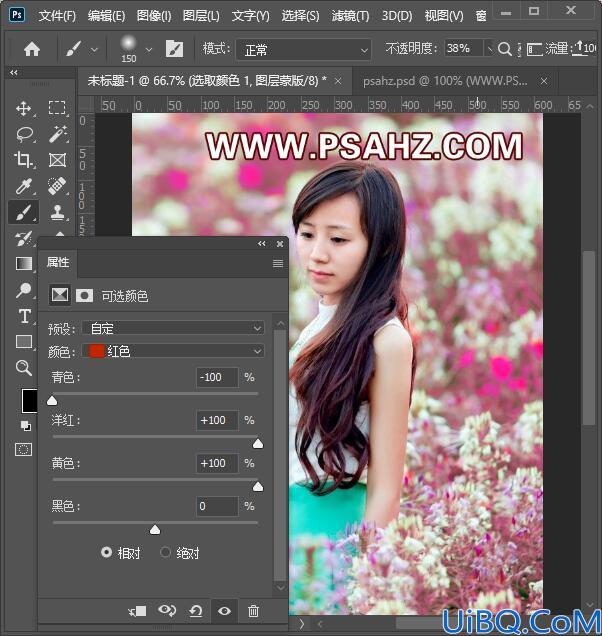Select the 绝对 (Absolute) radio button
This screenshot has width=602, height=636.
click(x=165, y=552)
